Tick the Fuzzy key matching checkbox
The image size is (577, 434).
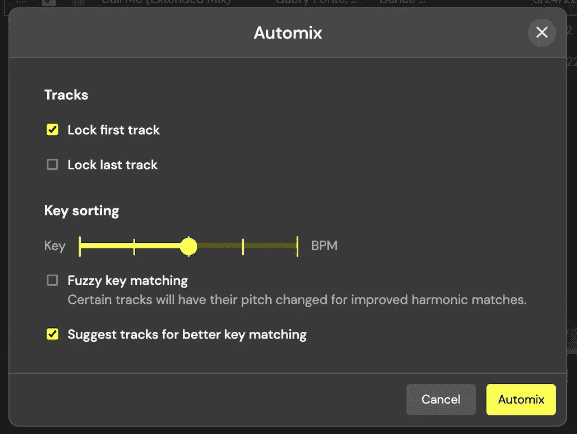(52, 280)
